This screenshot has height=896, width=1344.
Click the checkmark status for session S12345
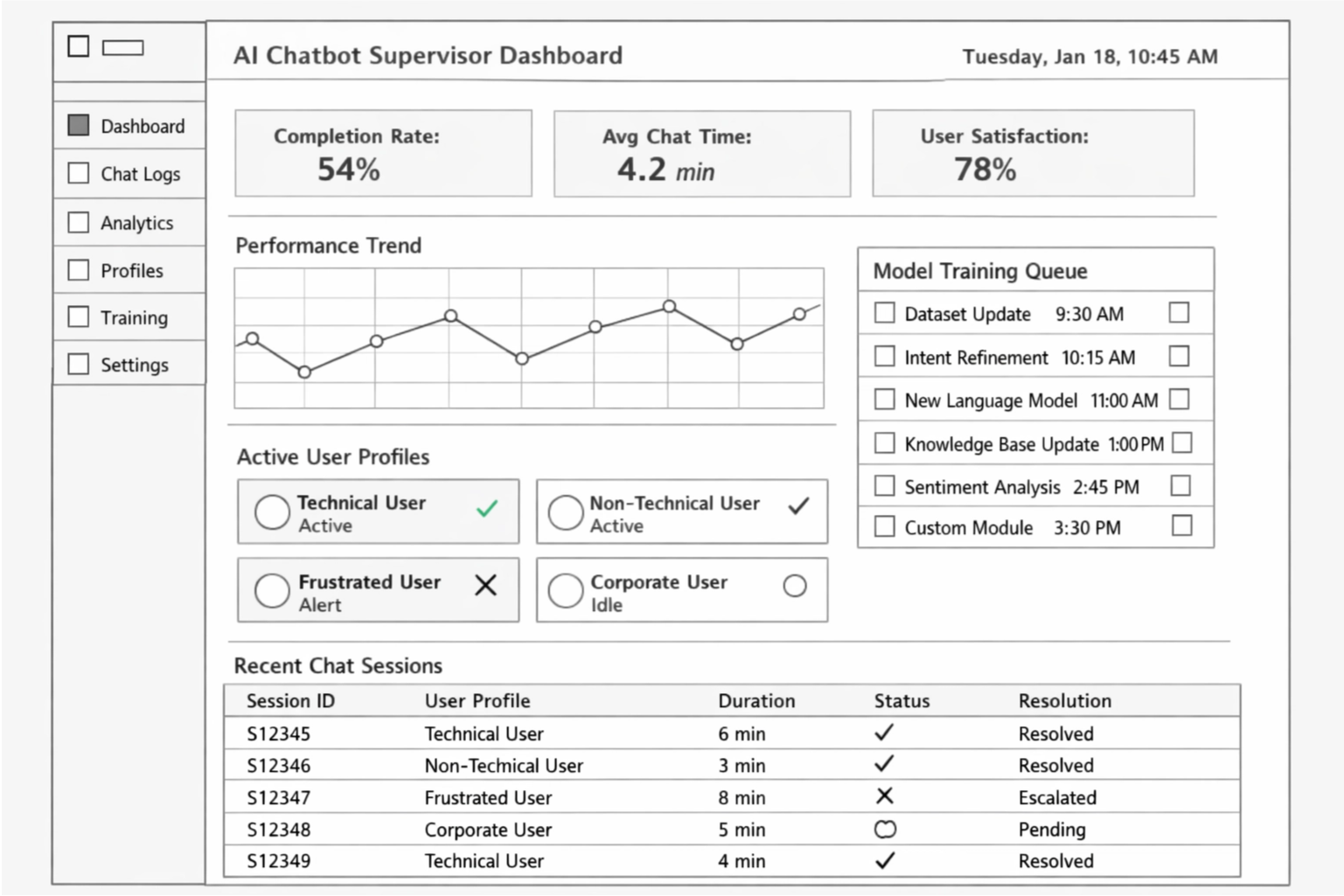click(x=884, y=732)
